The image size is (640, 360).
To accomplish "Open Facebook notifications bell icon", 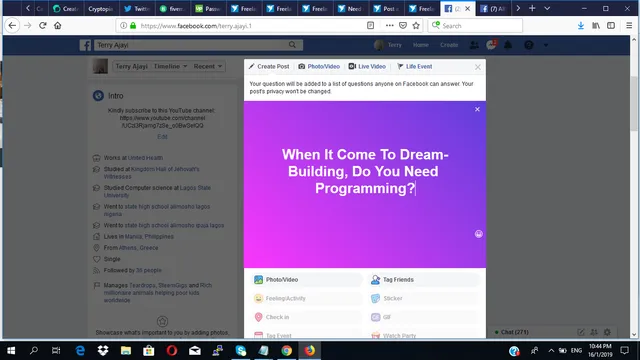I will [x=508, y=45].
